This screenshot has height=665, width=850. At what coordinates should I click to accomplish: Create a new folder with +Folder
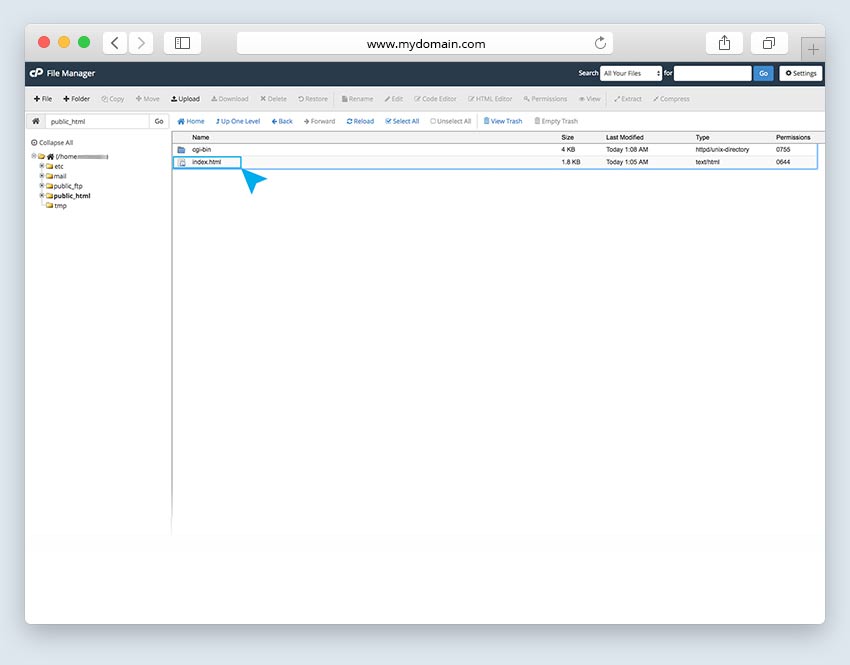point(77,99)
